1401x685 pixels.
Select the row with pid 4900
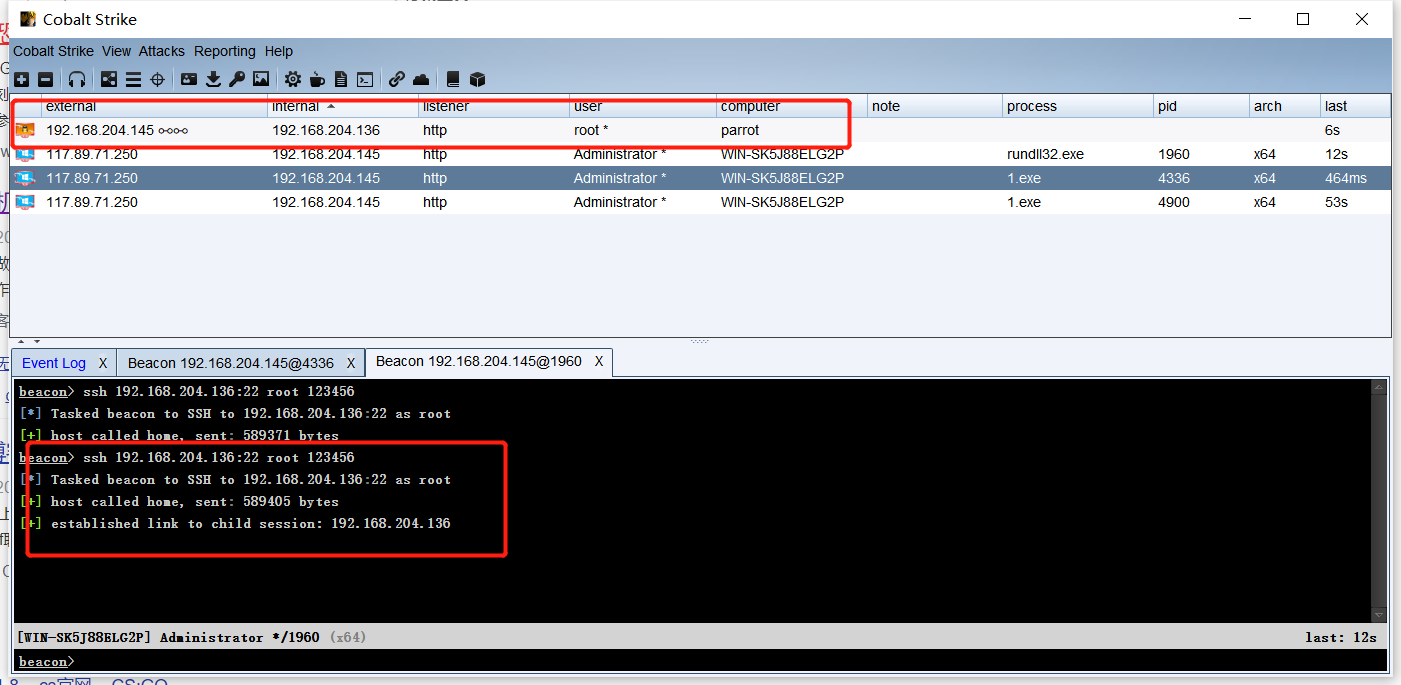point(701,202)
